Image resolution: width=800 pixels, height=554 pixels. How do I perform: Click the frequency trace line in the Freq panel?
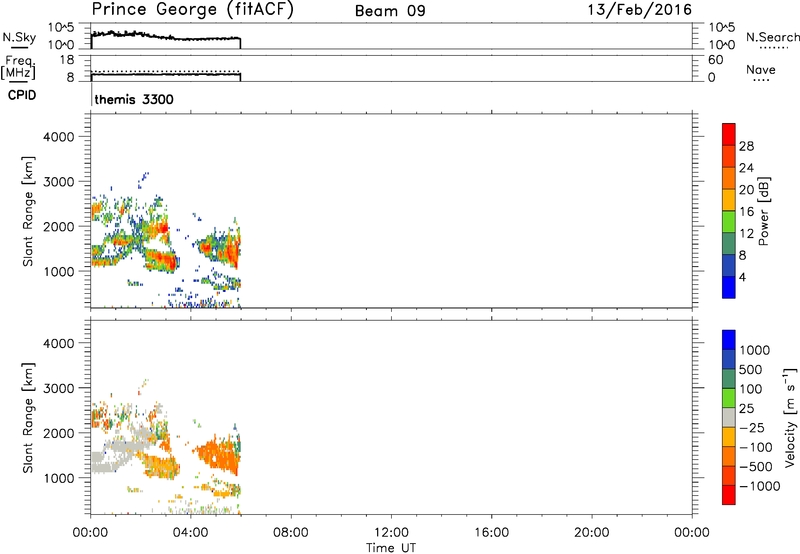pos(166,74)
